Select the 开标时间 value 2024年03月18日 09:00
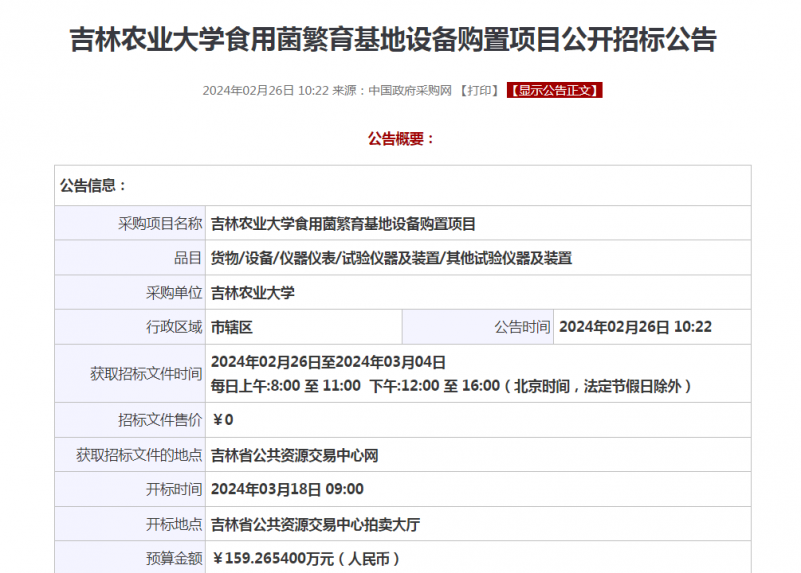This screenshot has width=801, height=573. coord(287,489)
